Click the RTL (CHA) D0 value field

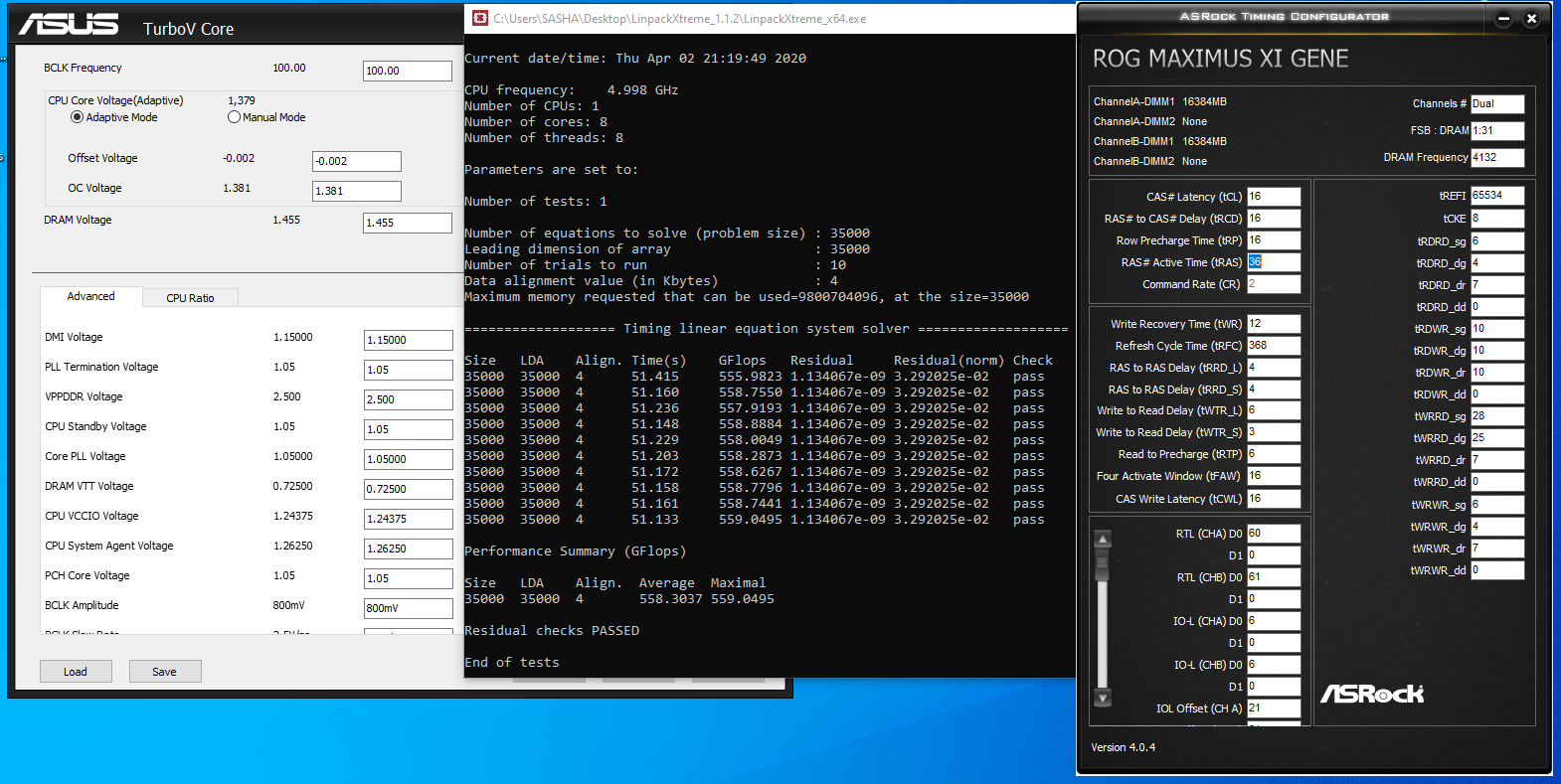(x=1274, y=534)
